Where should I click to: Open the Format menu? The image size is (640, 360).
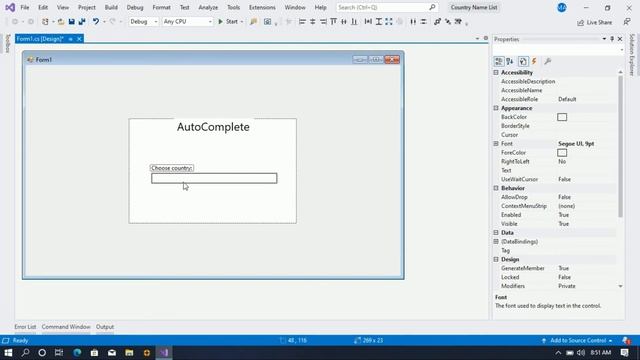(x=161, y=7)
